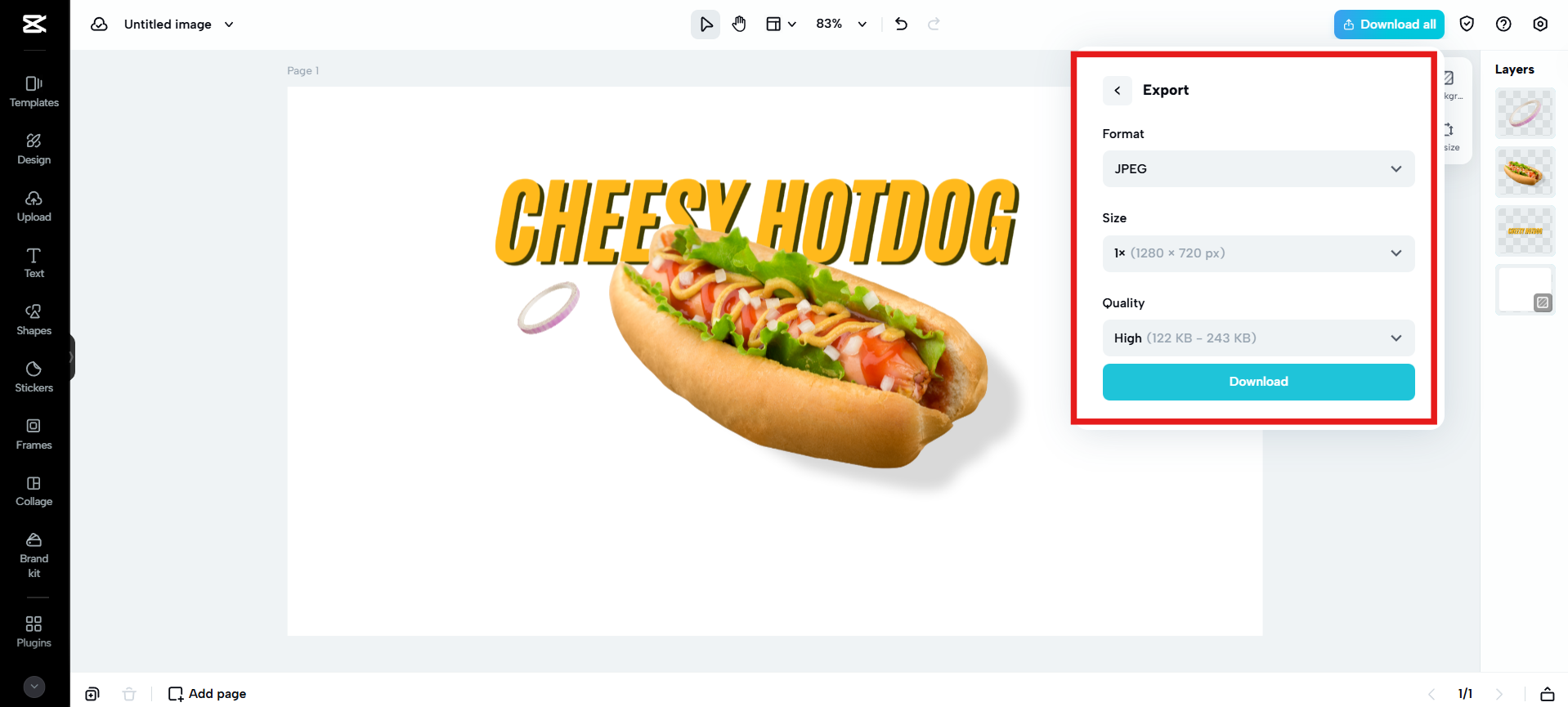The height and width of the screenshot is (707, 1568).
Task: Open the Plugins panel
Action: 34,632
